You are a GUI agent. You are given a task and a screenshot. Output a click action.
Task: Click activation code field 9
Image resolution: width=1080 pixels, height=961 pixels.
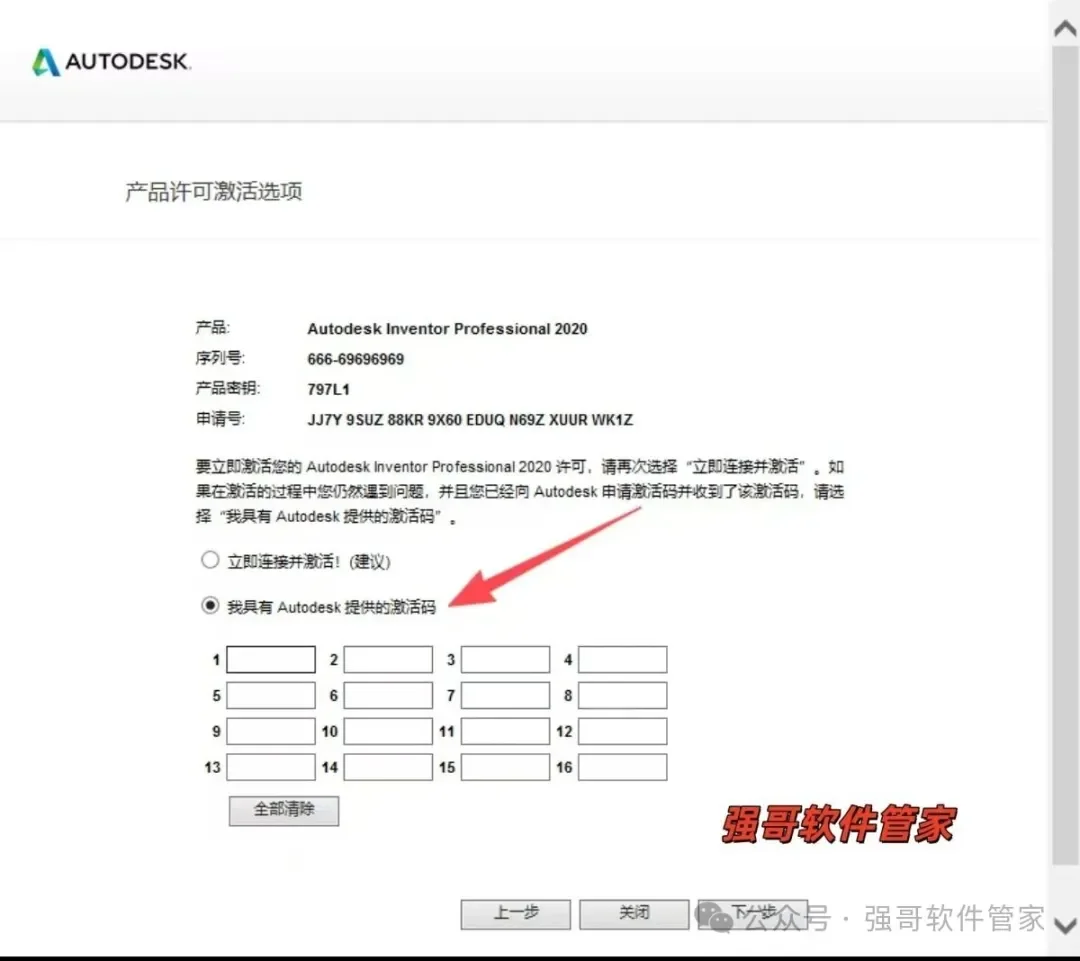point(271,731)
